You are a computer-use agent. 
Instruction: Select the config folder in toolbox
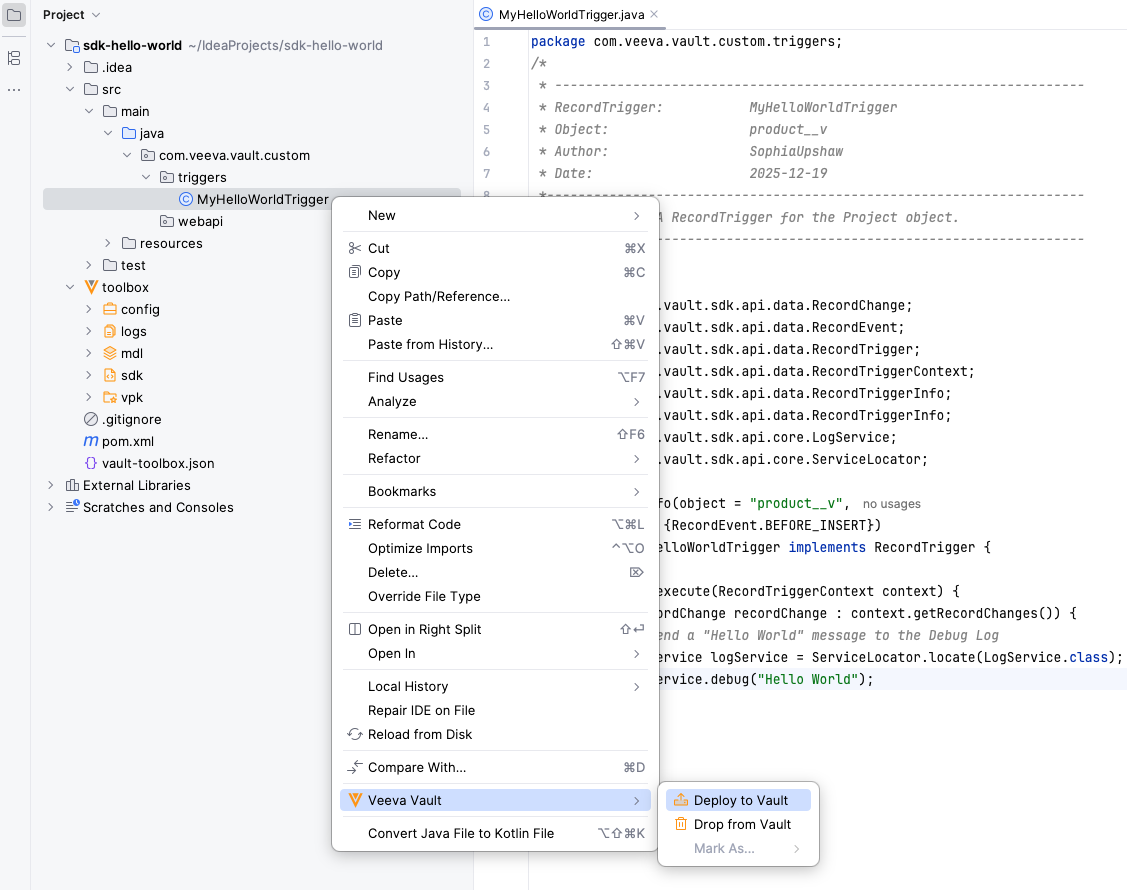point(140,309)
